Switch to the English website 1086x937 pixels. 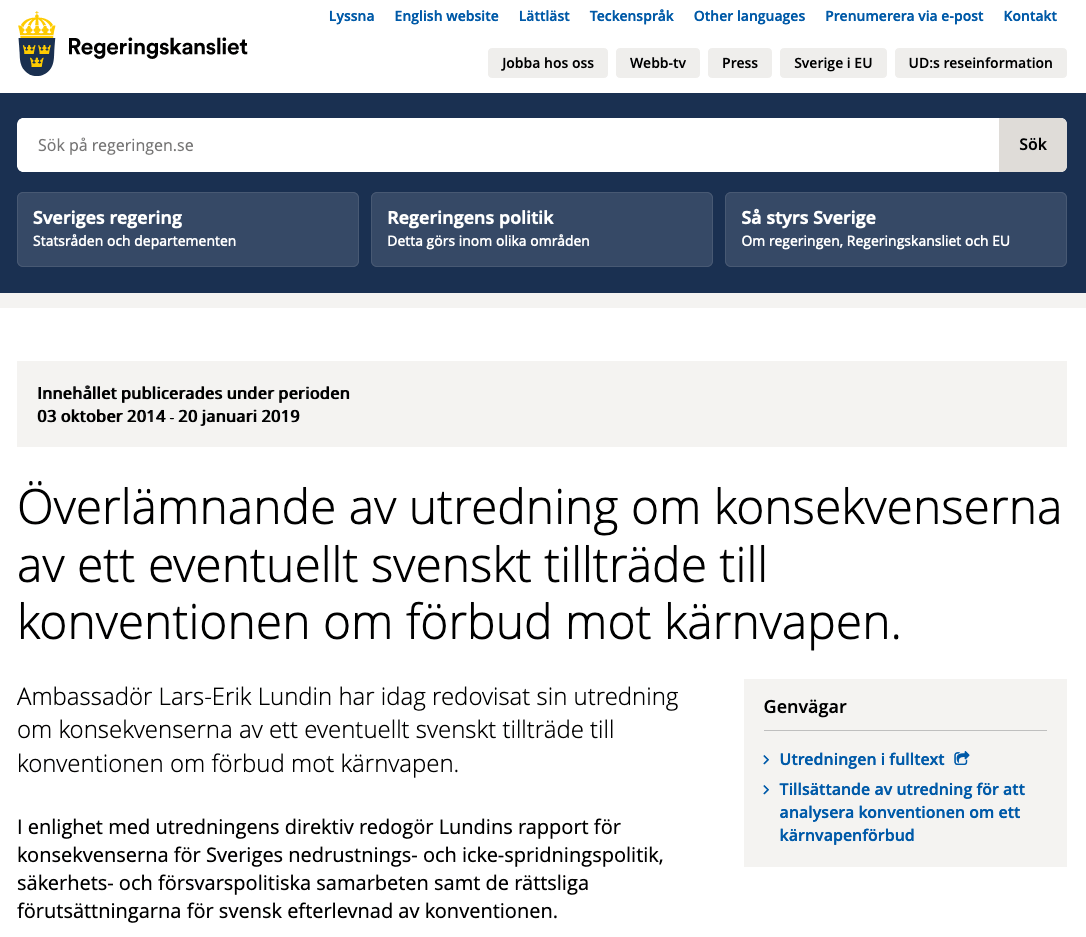[446, 16]
